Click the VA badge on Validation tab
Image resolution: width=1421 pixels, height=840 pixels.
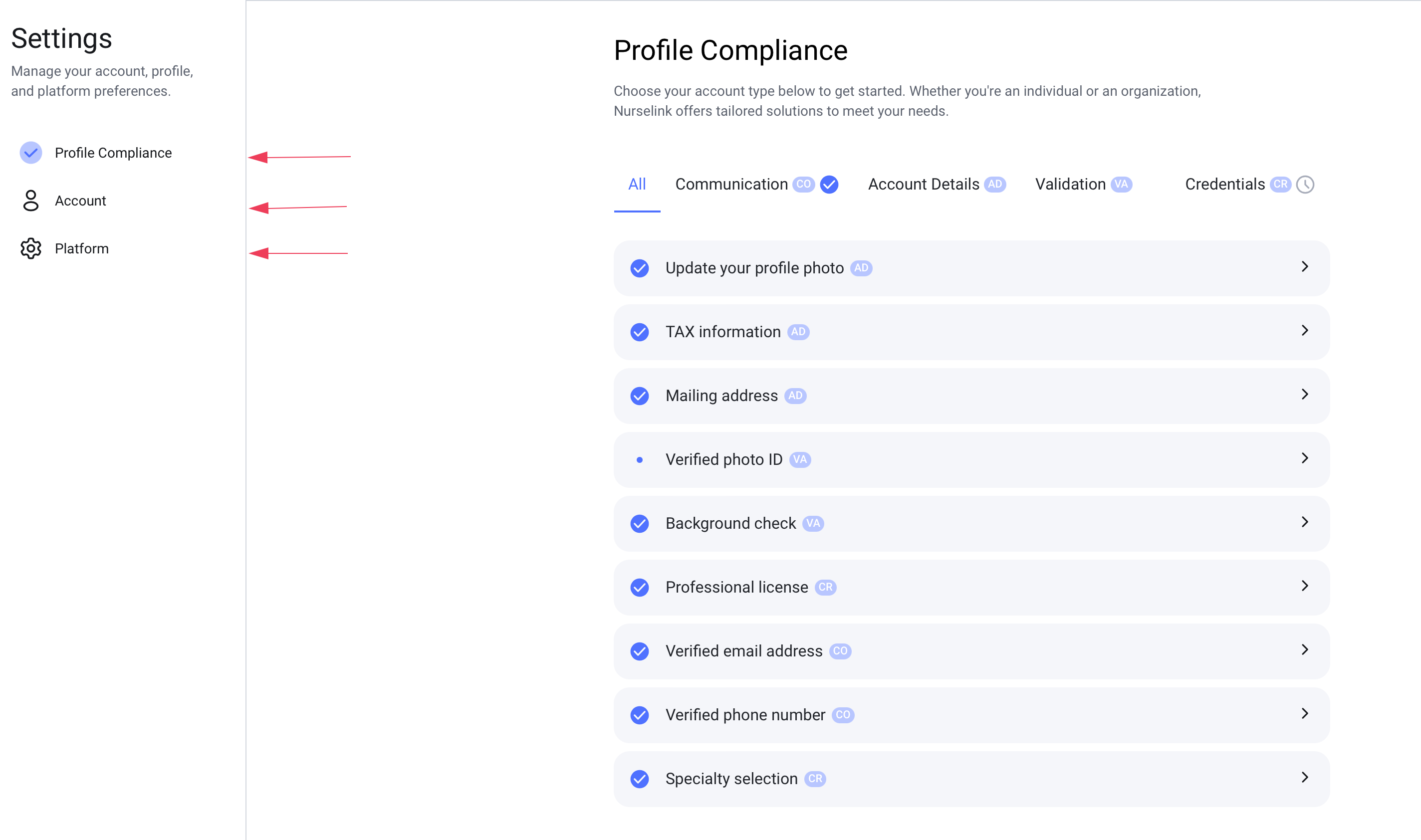(1121, 185)
